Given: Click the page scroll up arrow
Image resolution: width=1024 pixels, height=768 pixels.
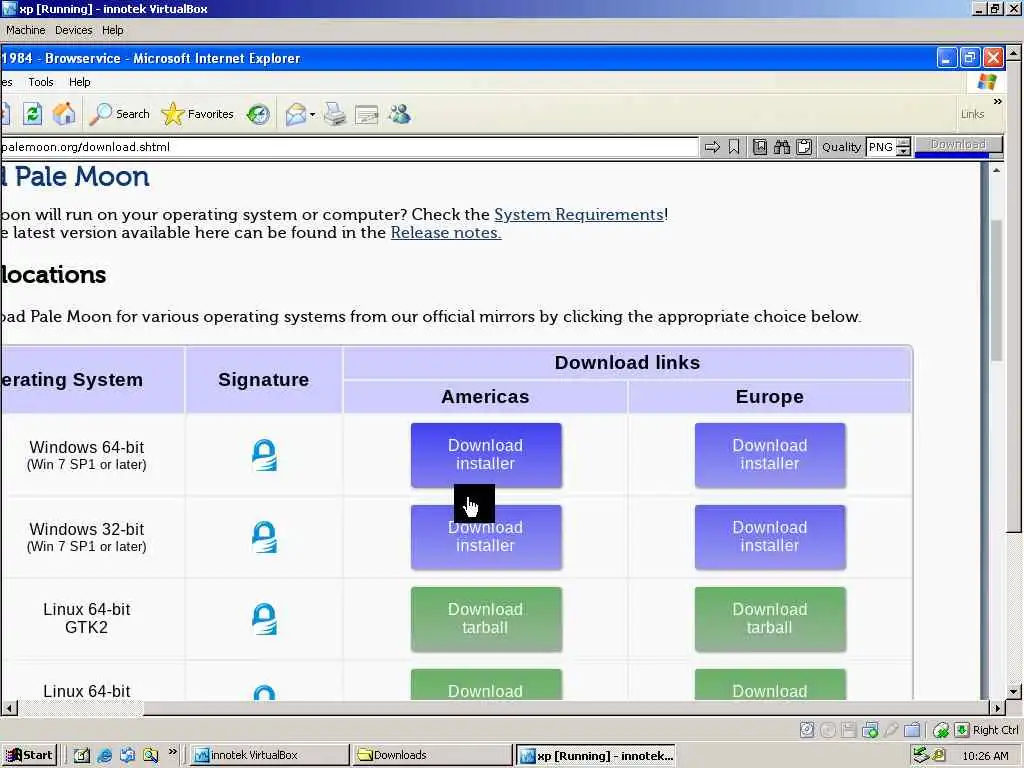Looking at the screenshot, I should click(x=996, y=170).
